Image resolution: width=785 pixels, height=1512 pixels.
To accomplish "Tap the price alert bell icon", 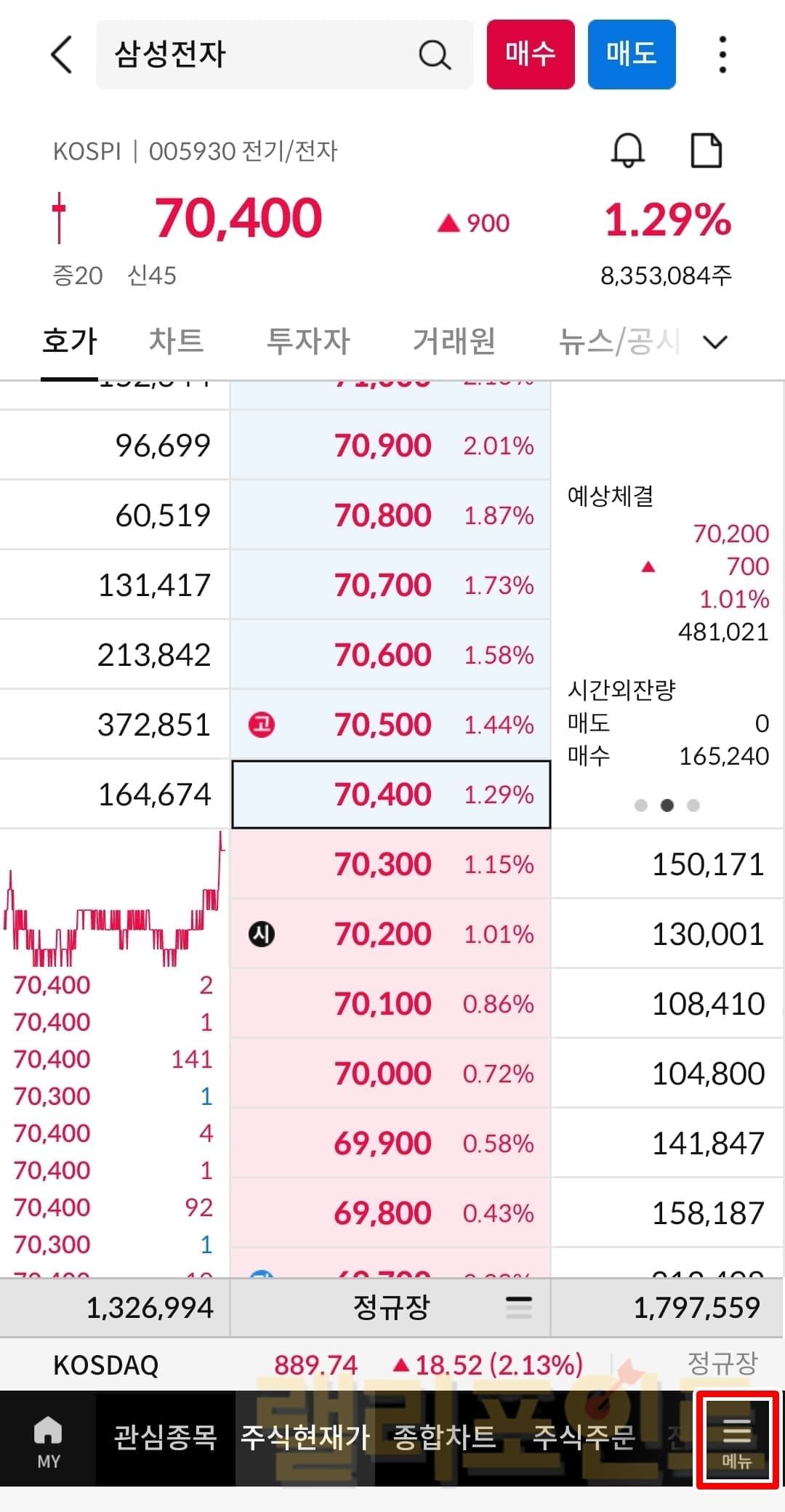I will click(627, 151).
